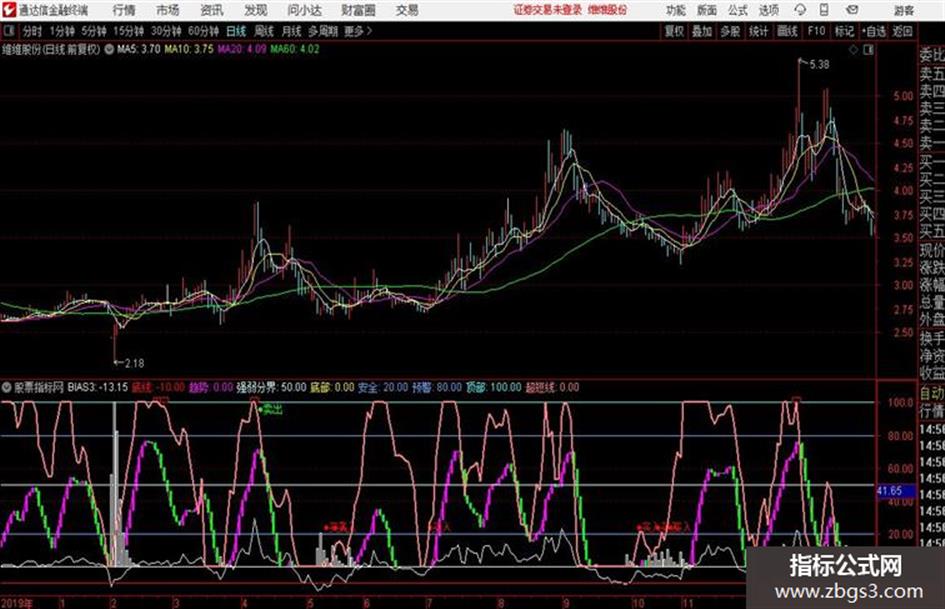
Task: Click the 叠加 overlay toolbar button
Action: pyautogui.click(x=702, y=31)
